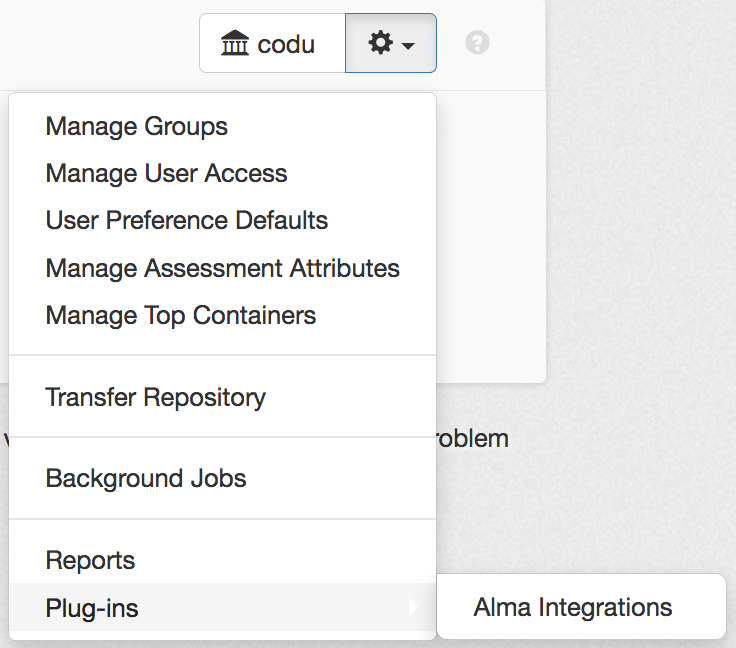Select the Reports menu entry

(x=90, y=561)
